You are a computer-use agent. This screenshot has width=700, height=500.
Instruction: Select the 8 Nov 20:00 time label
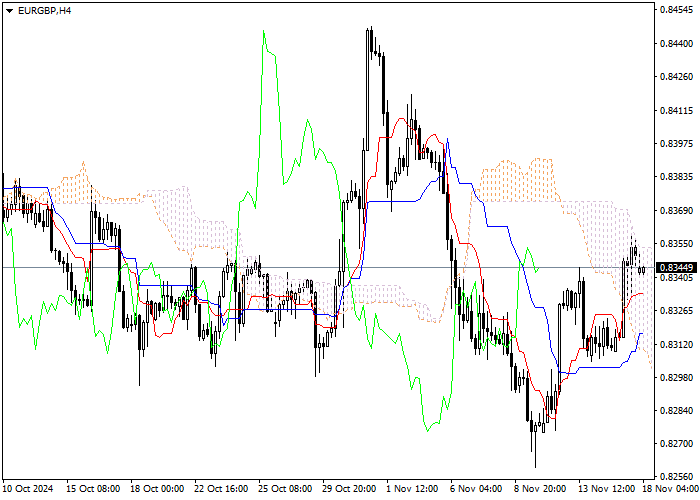pos(540,489)
